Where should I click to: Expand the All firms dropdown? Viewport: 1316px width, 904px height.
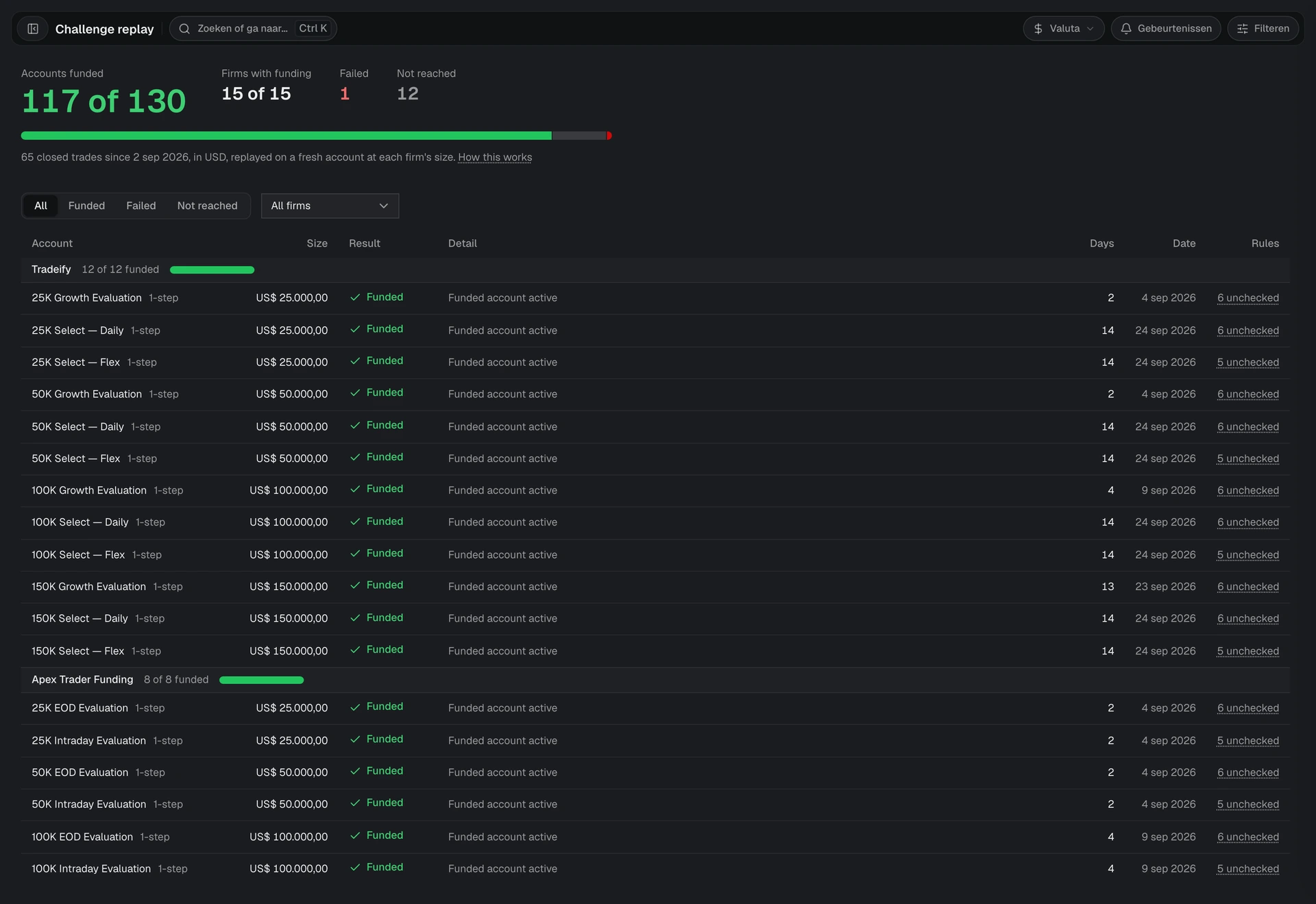coord(330,206)
